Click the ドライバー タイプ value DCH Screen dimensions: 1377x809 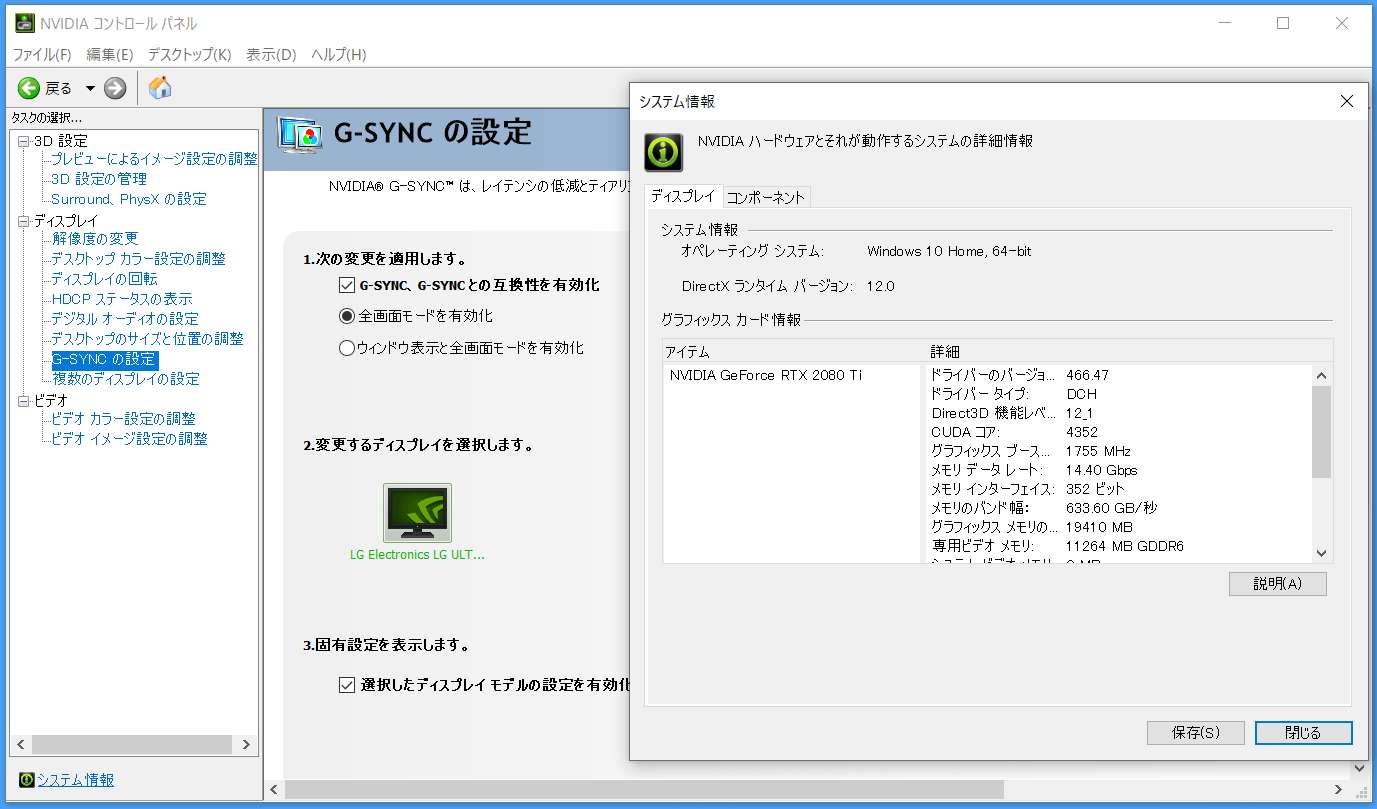[1081, 394]
